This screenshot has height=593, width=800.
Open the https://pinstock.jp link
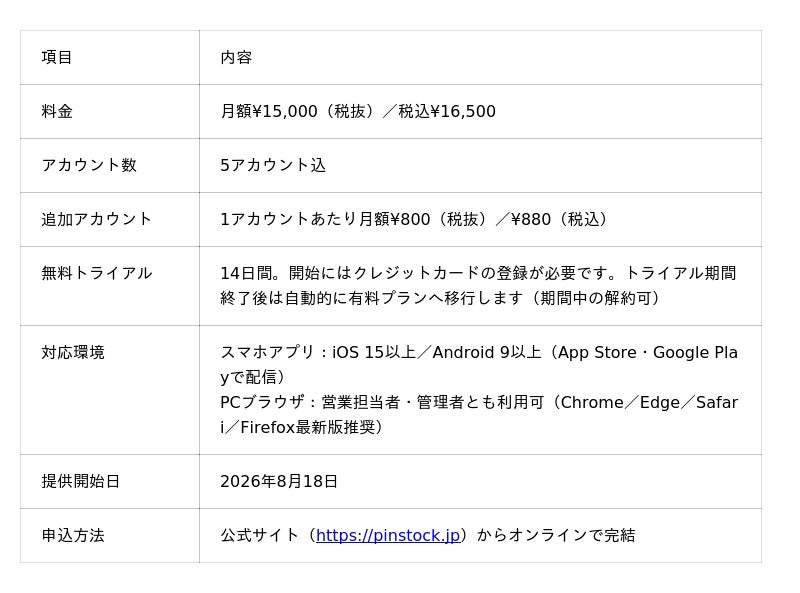(388, 535)
